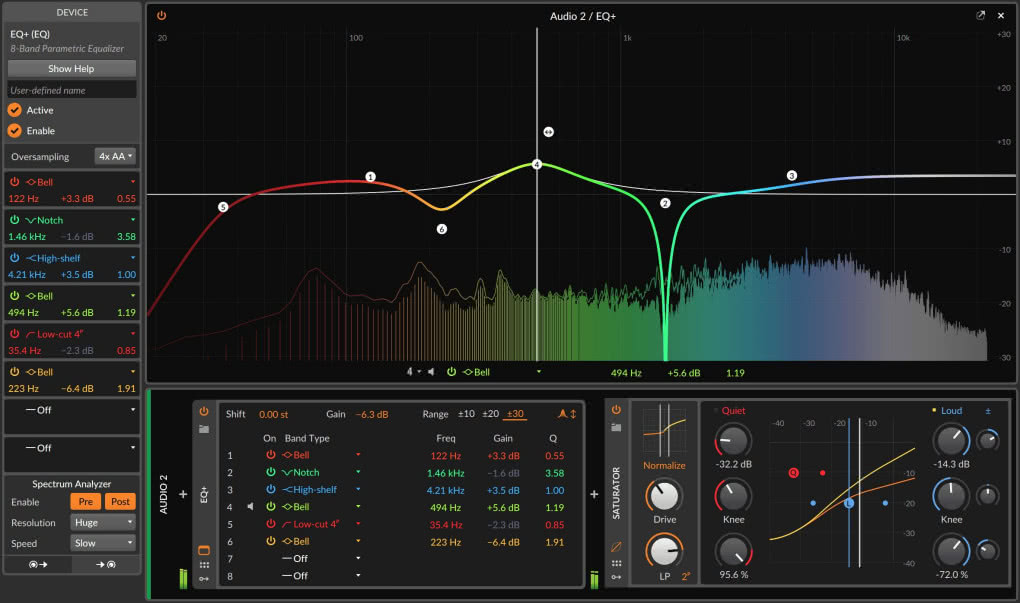Screen dimensions: 1020x603
Task: Click the Q width handle above node 4
Action: pyautogui.click(x=548, y=132)
